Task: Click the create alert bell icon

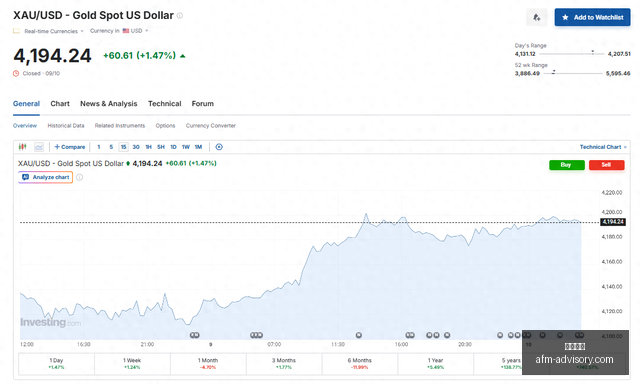Action: coord(536,18)
